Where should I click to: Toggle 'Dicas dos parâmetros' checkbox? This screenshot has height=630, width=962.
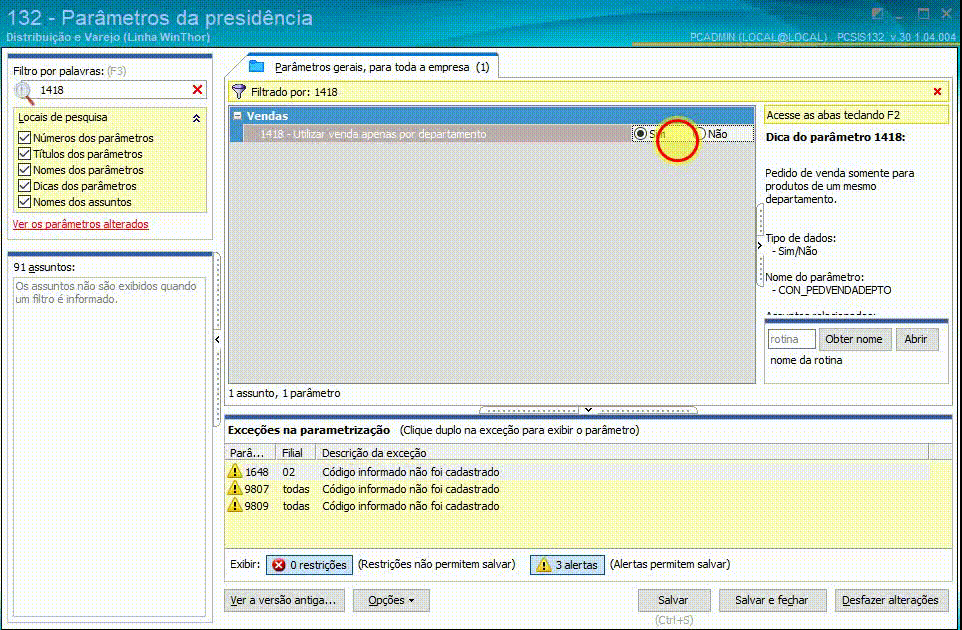tap(25, 185)
